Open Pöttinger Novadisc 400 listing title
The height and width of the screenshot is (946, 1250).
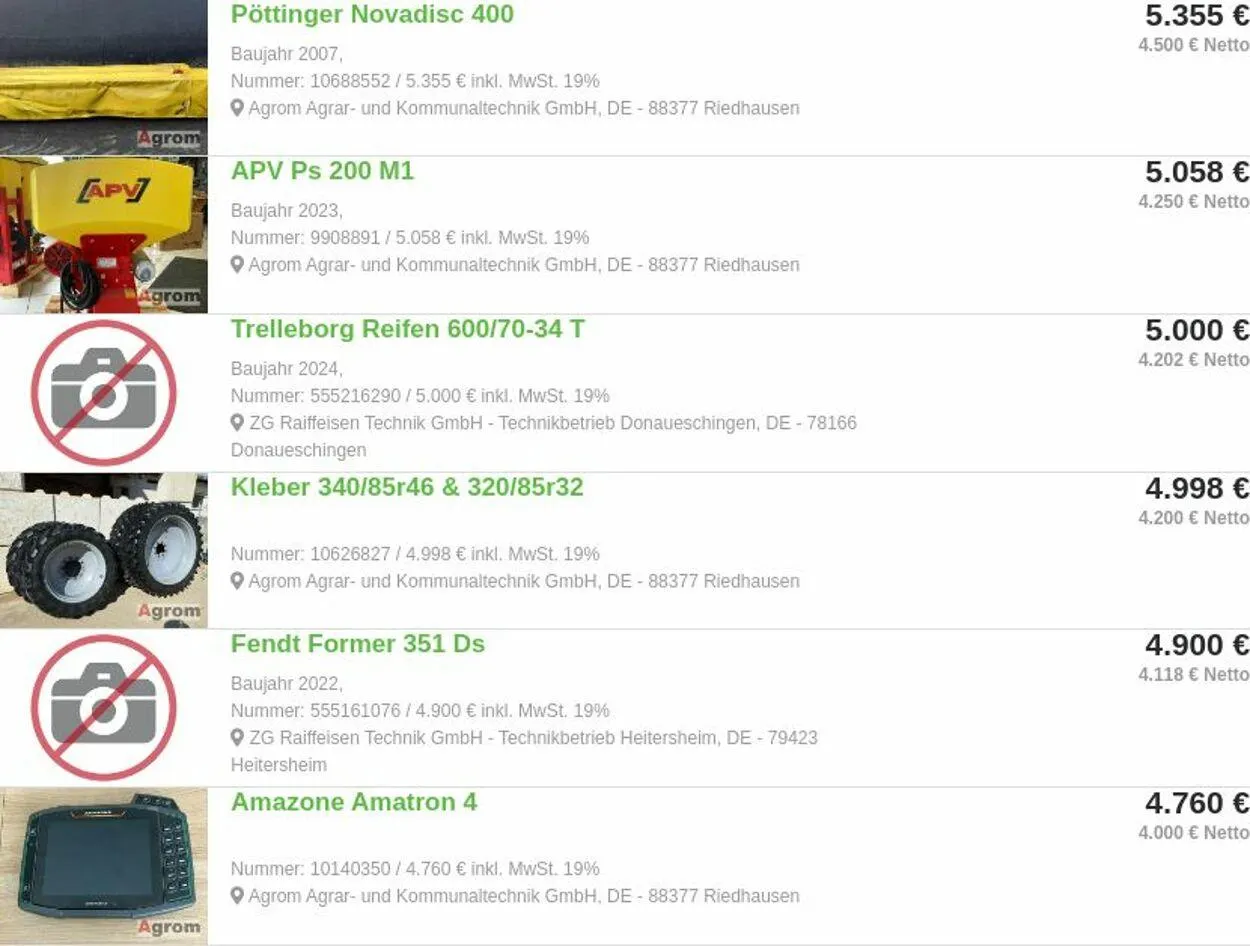[x=372, y=15]
